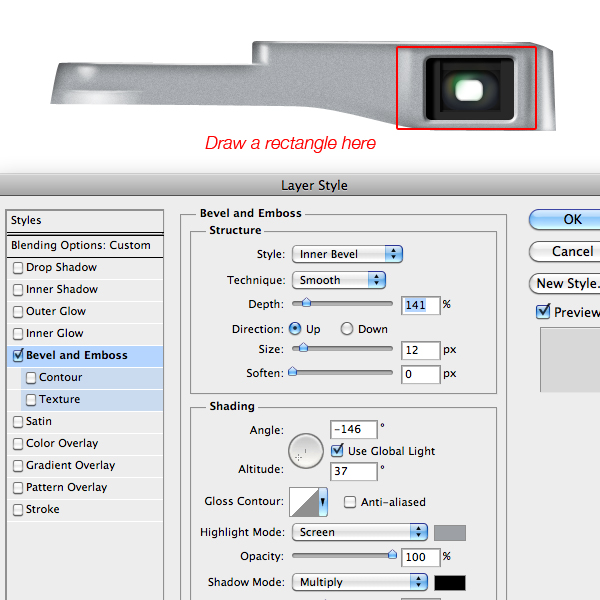
Task: Enable the Inner Shadow checkbox
Action: 18,290
